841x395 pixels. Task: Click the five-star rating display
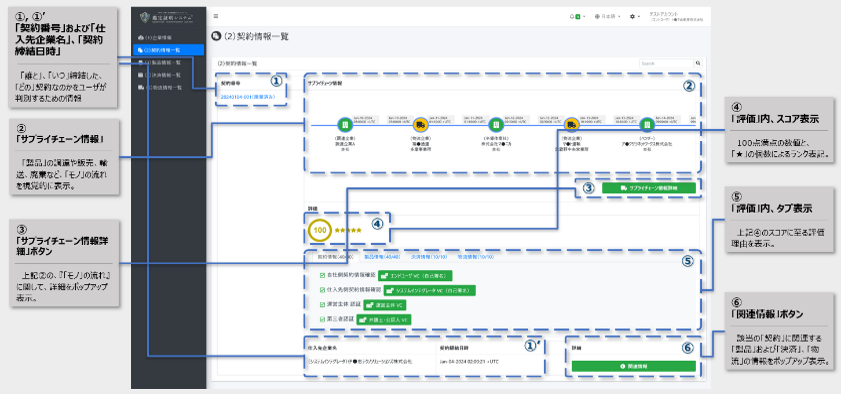click(x=348, y=230)
